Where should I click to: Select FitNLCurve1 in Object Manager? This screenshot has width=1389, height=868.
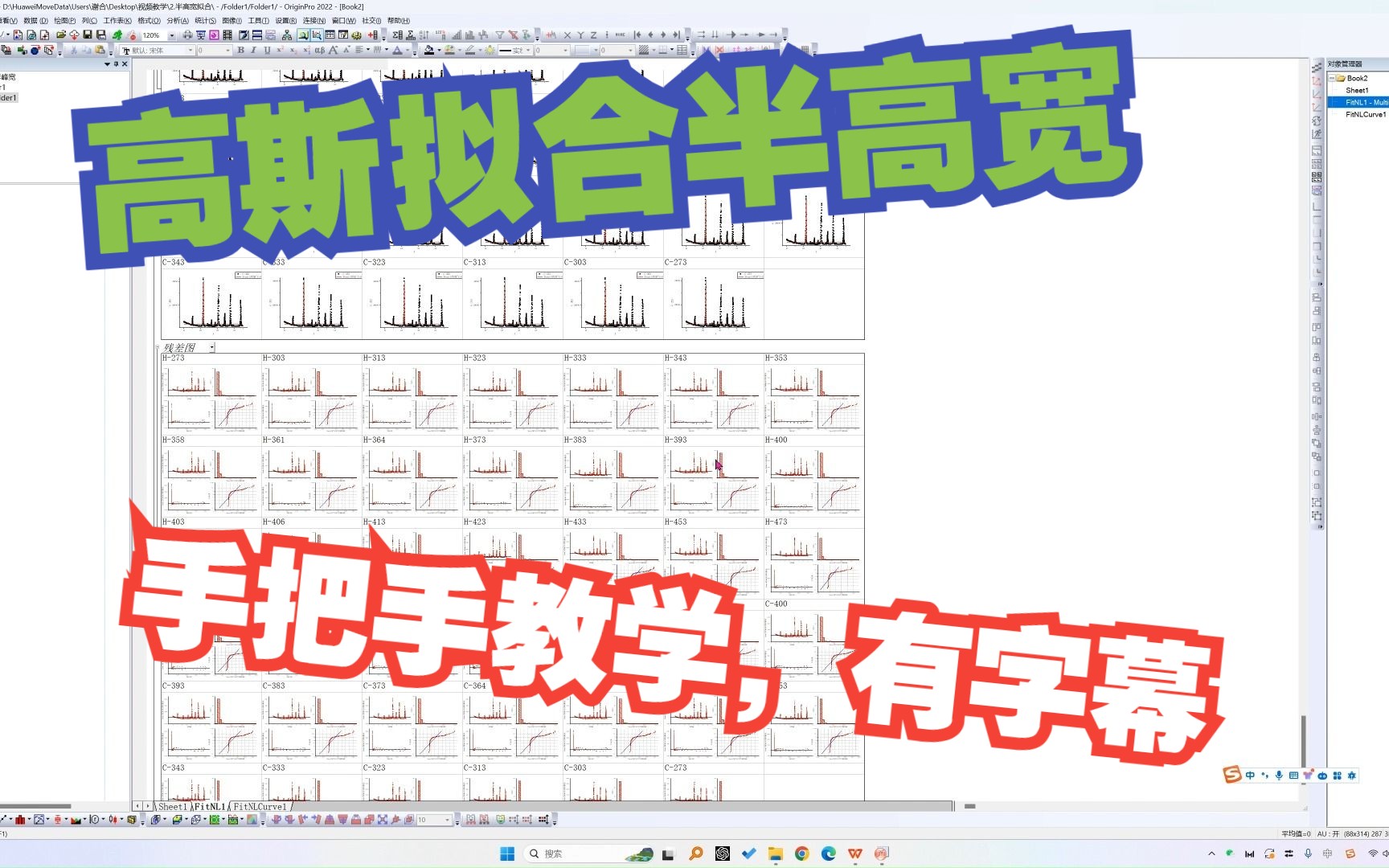(1366, 114)
